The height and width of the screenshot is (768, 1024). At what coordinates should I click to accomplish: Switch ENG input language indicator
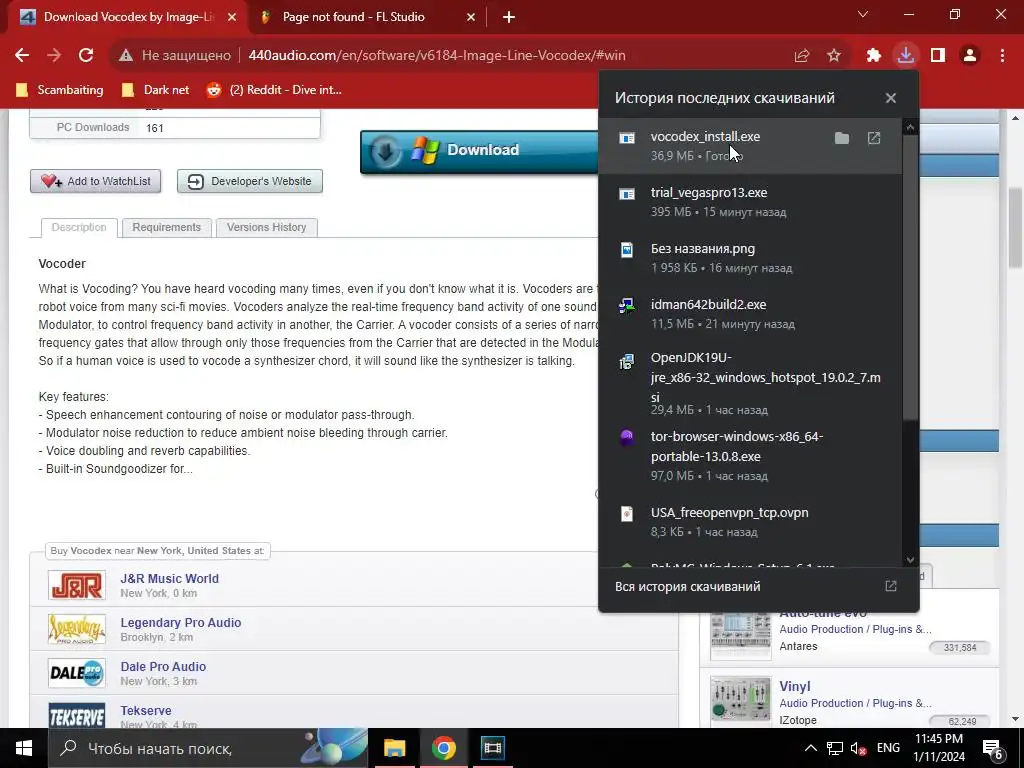888,748
